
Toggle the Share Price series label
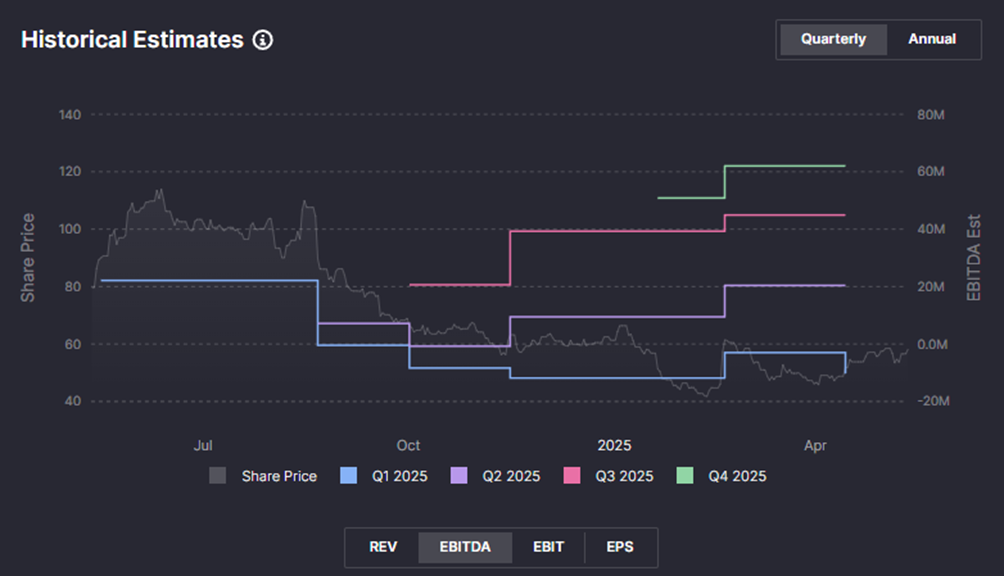[279, 476]
